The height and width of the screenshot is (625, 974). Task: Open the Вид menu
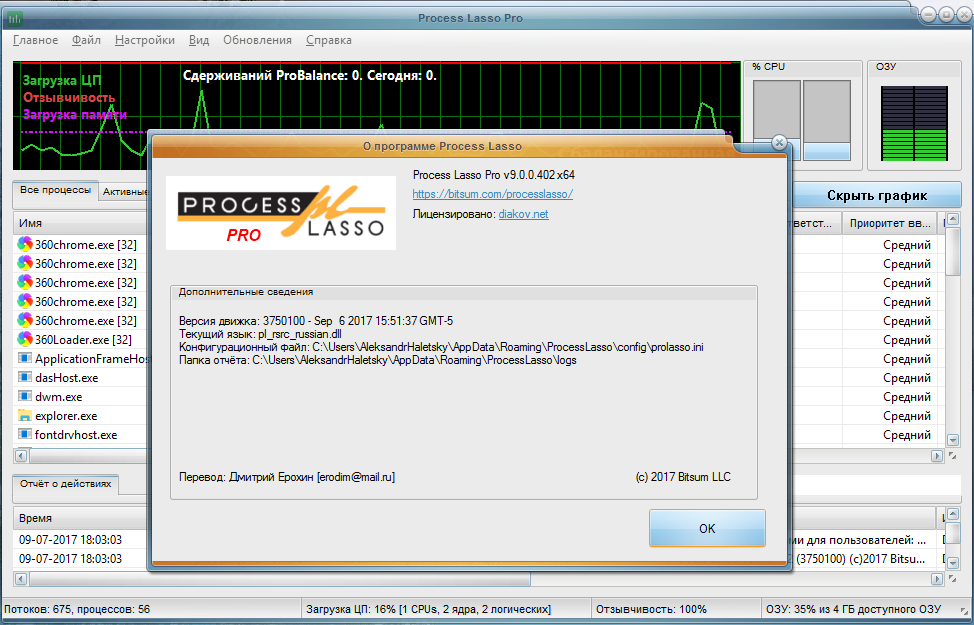tap(199, 40)
